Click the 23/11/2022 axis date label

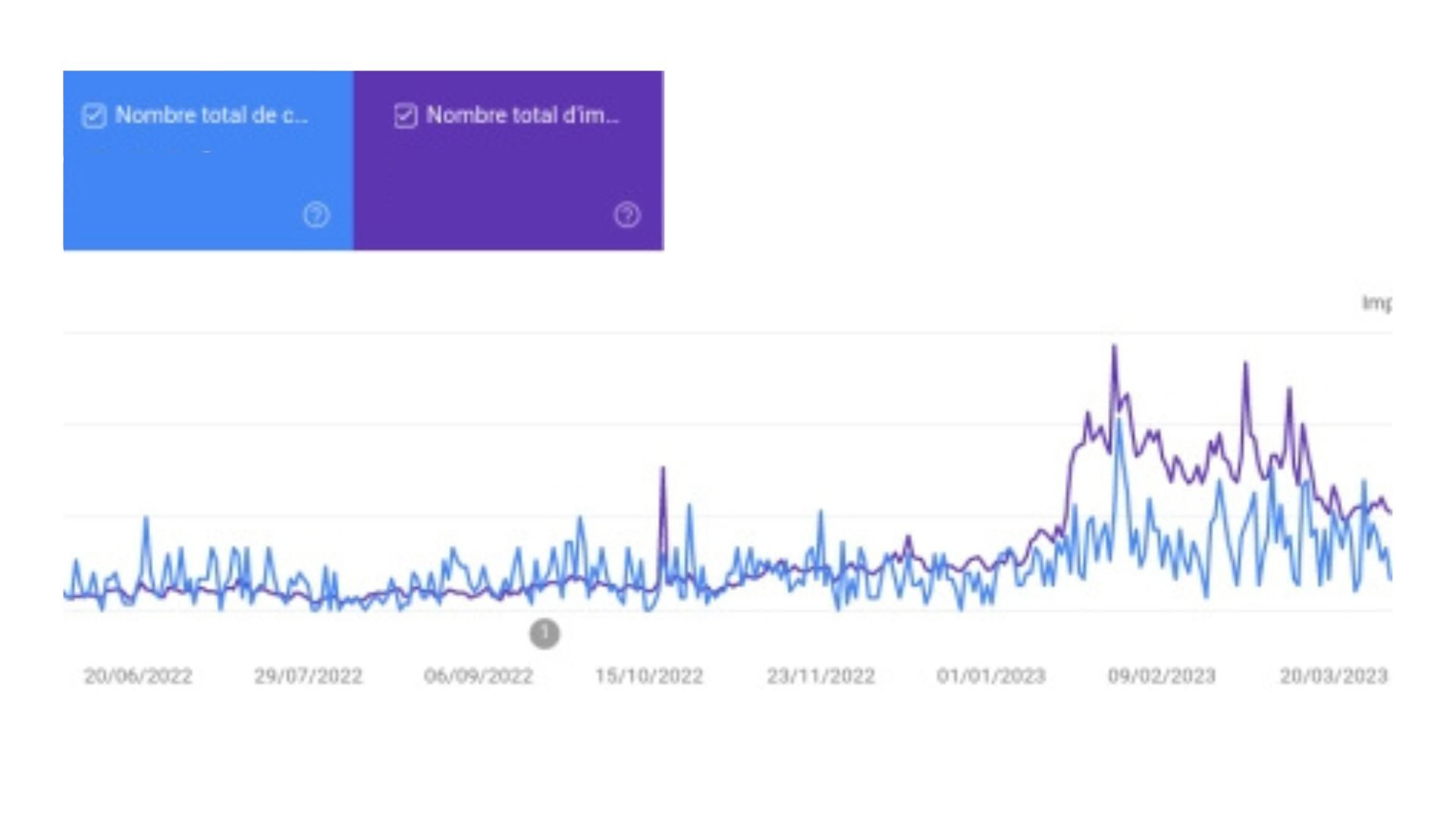click(x=821, y=676)
